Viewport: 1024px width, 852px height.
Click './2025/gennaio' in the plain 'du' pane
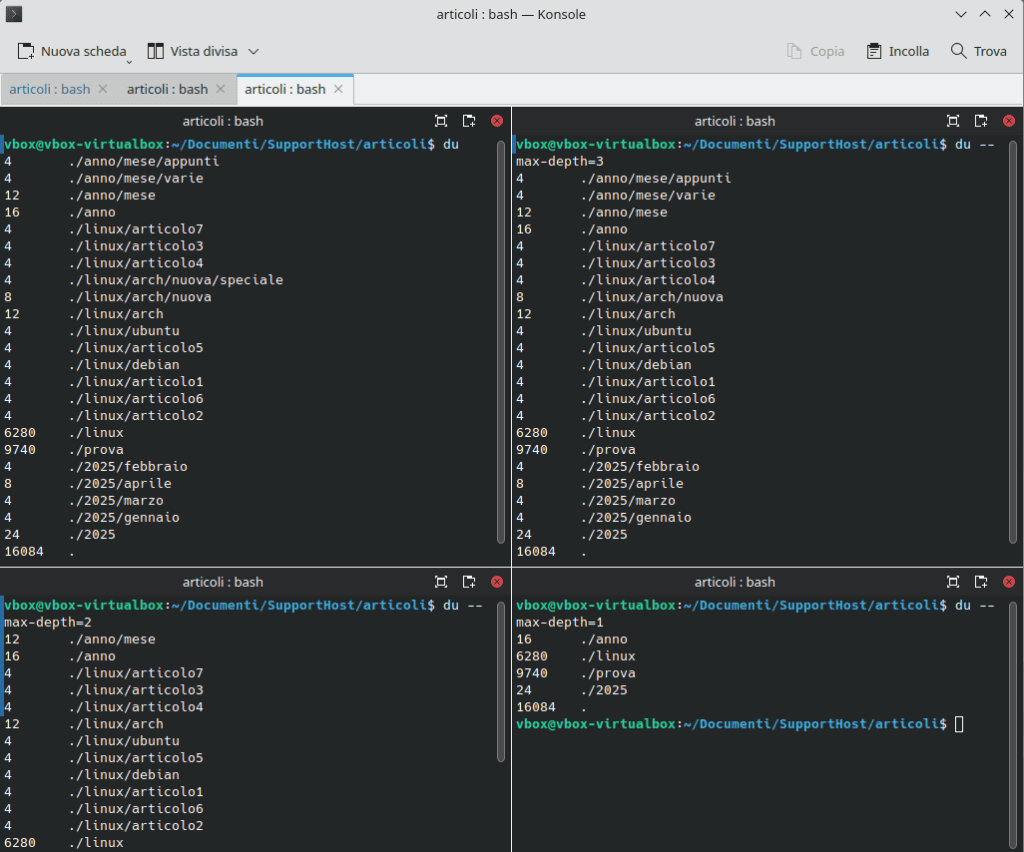[124, 518]
